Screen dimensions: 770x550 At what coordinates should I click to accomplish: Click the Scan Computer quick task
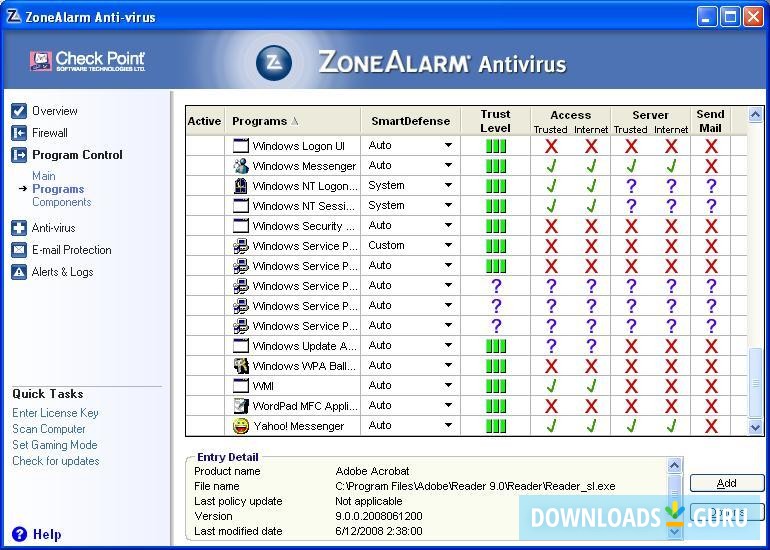coord(49,429)
